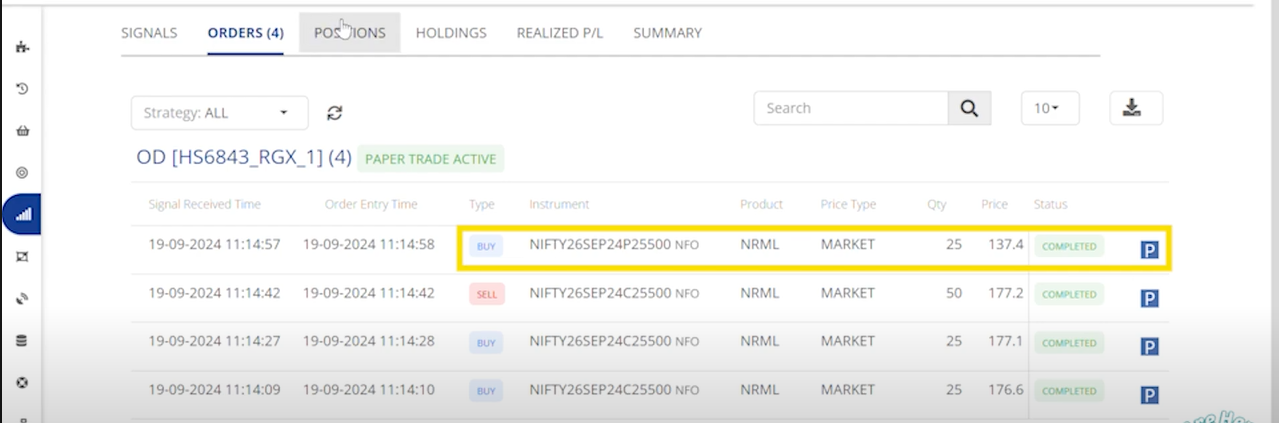Open the Strategy: ALL dropdown
The height and width of the screenshot is (423, 1279).
pyautogui.click(x=219, y=113)
